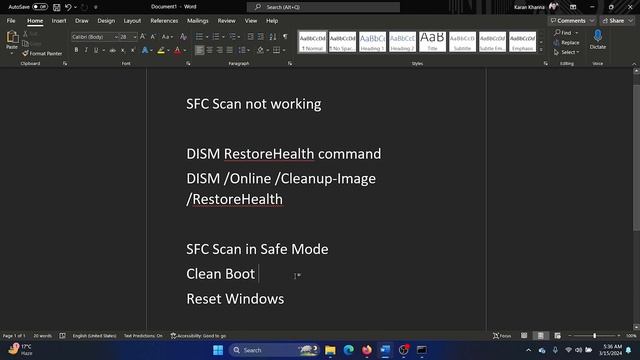The image size is (640, 360).
Task: Increase paragraph indent
Action: pyautogui.click(x=261, y=37)
